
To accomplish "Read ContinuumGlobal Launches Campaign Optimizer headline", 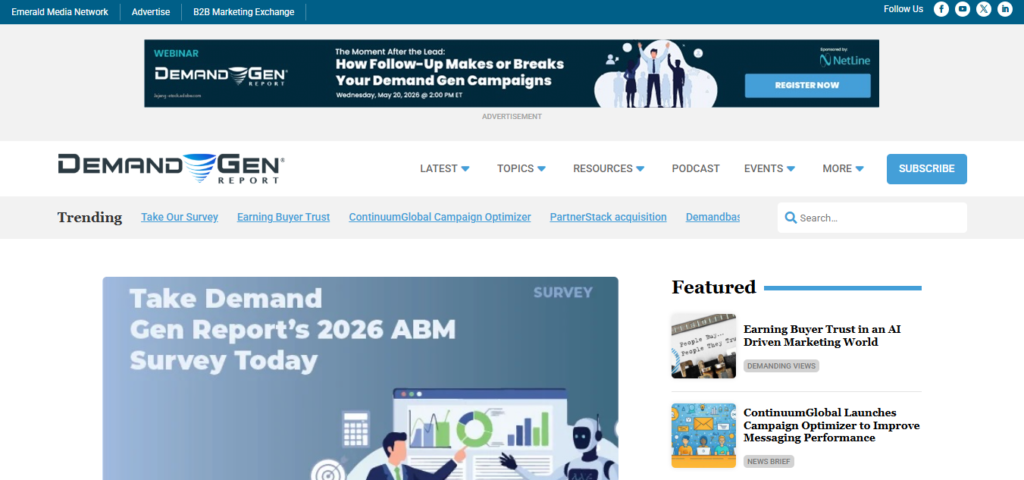I will tap(831, 425).
